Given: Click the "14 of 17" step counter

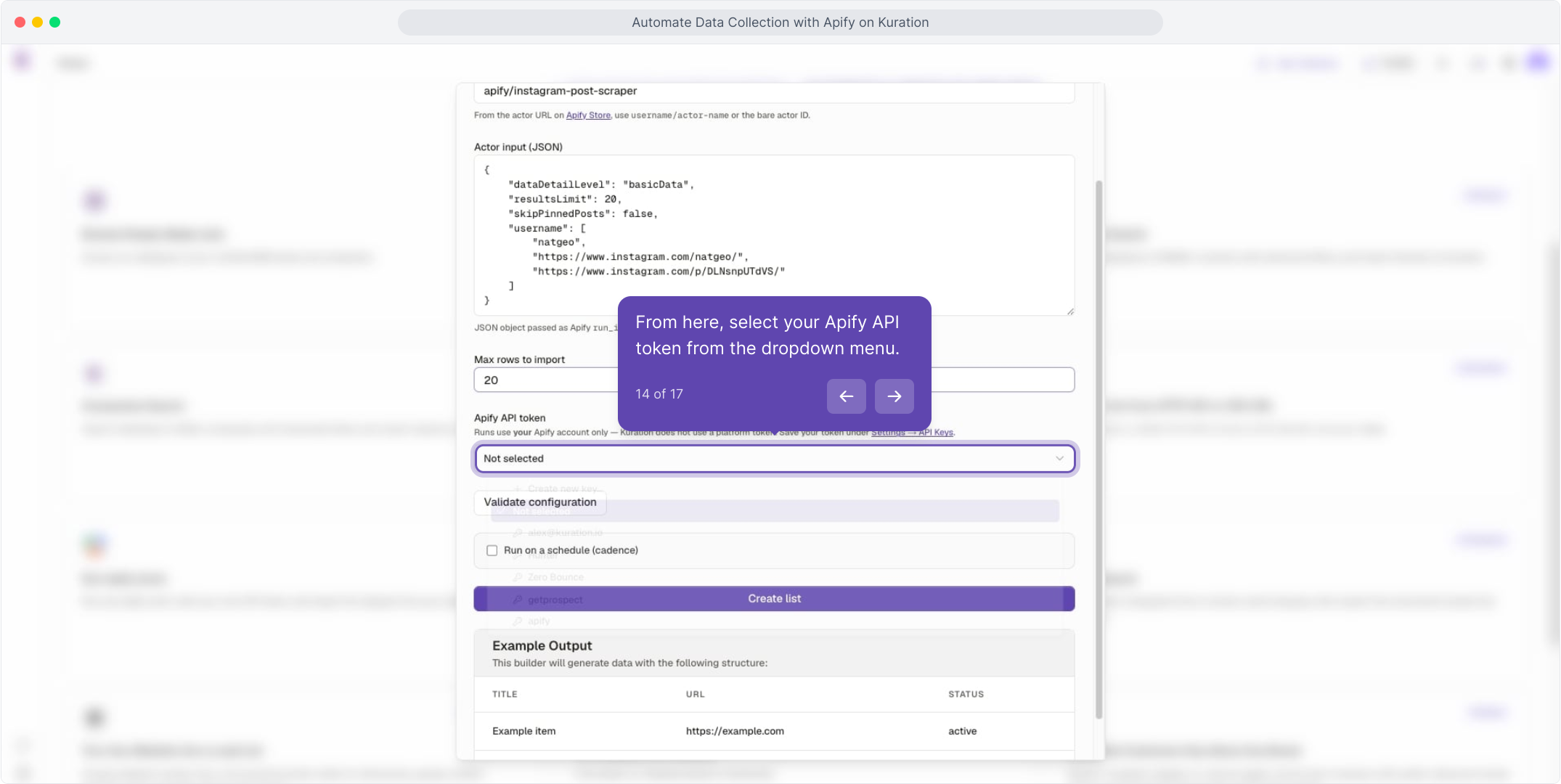Looking at the screenshot, I should coord(659,394).
